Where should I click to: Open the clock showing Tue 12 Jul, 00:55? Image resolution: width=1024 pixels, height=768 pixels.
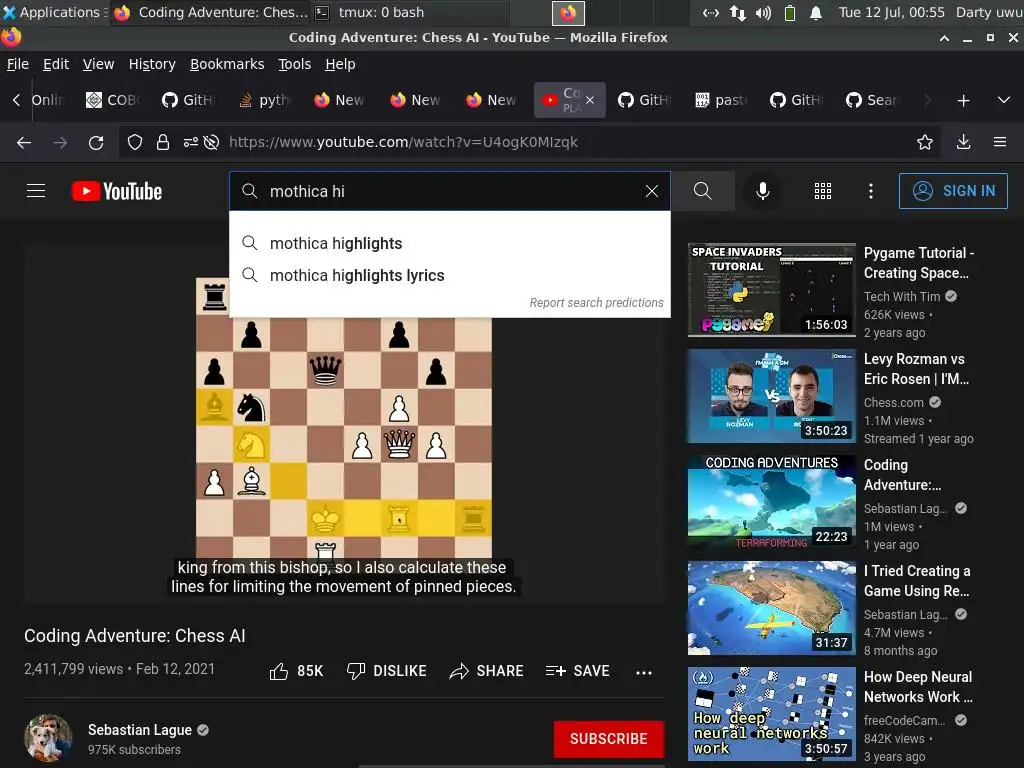click(x=891, y=12)
